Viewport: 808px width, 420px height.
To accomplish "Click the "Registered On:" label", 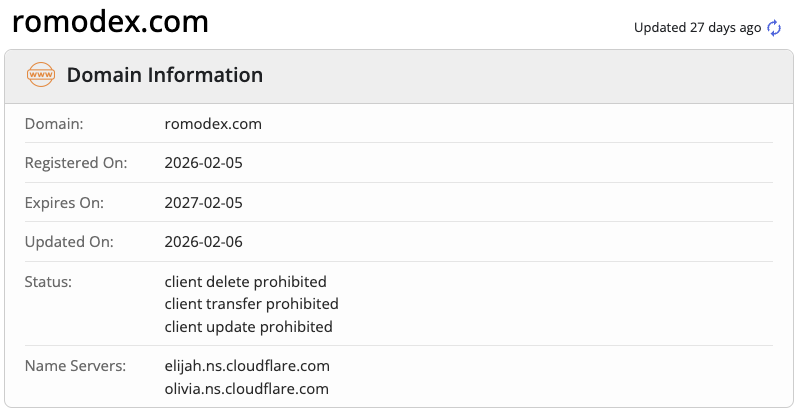I will [76, 163].
